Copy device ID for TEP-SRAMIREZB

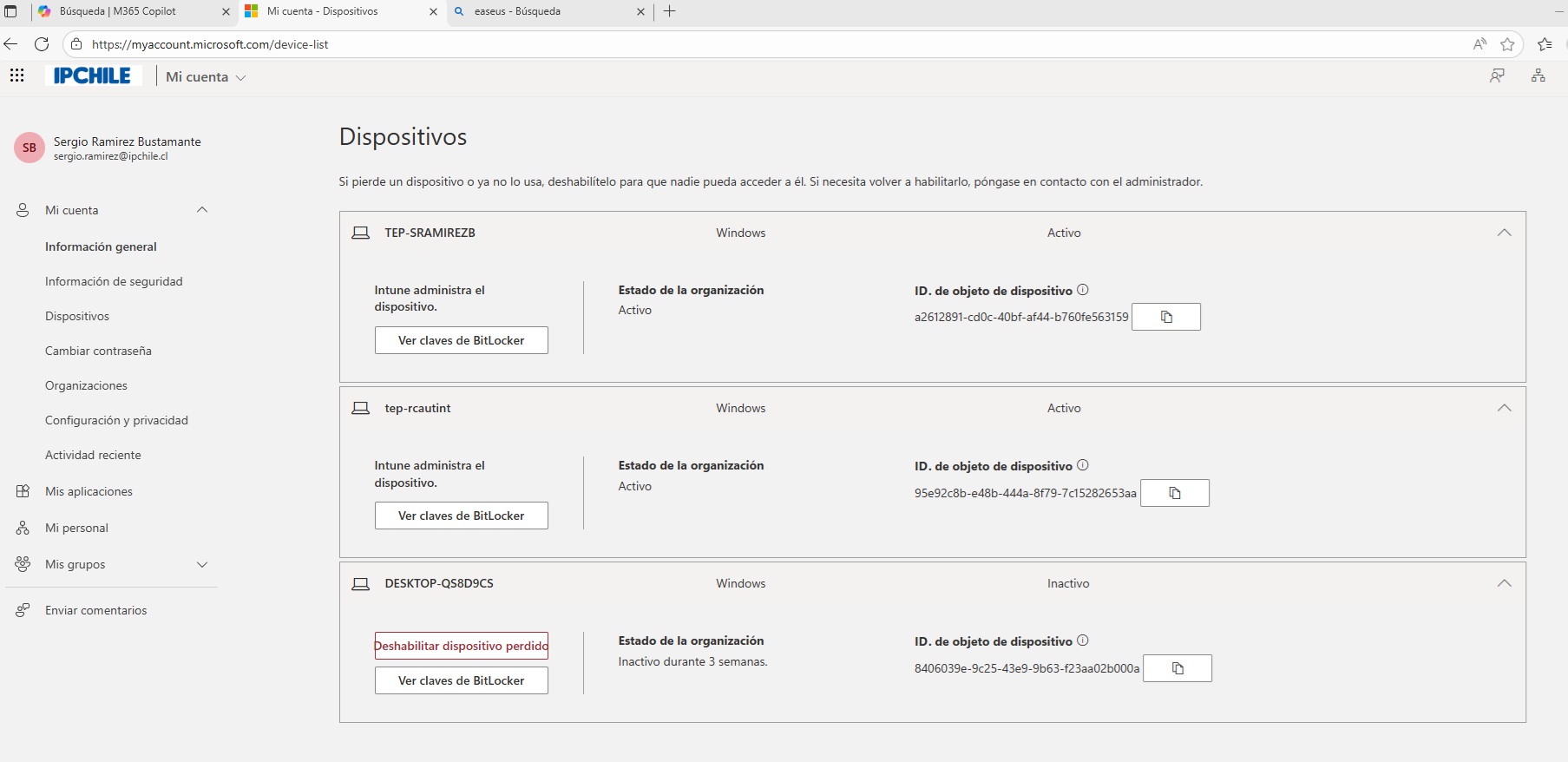click(1166, 317)
